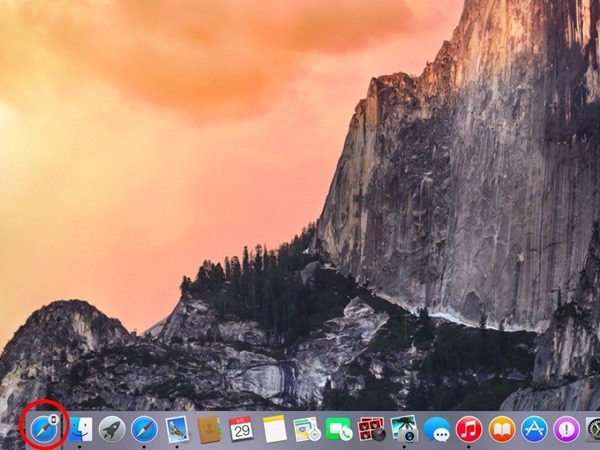Launch the green FaceTime icon

coord(339,429)
